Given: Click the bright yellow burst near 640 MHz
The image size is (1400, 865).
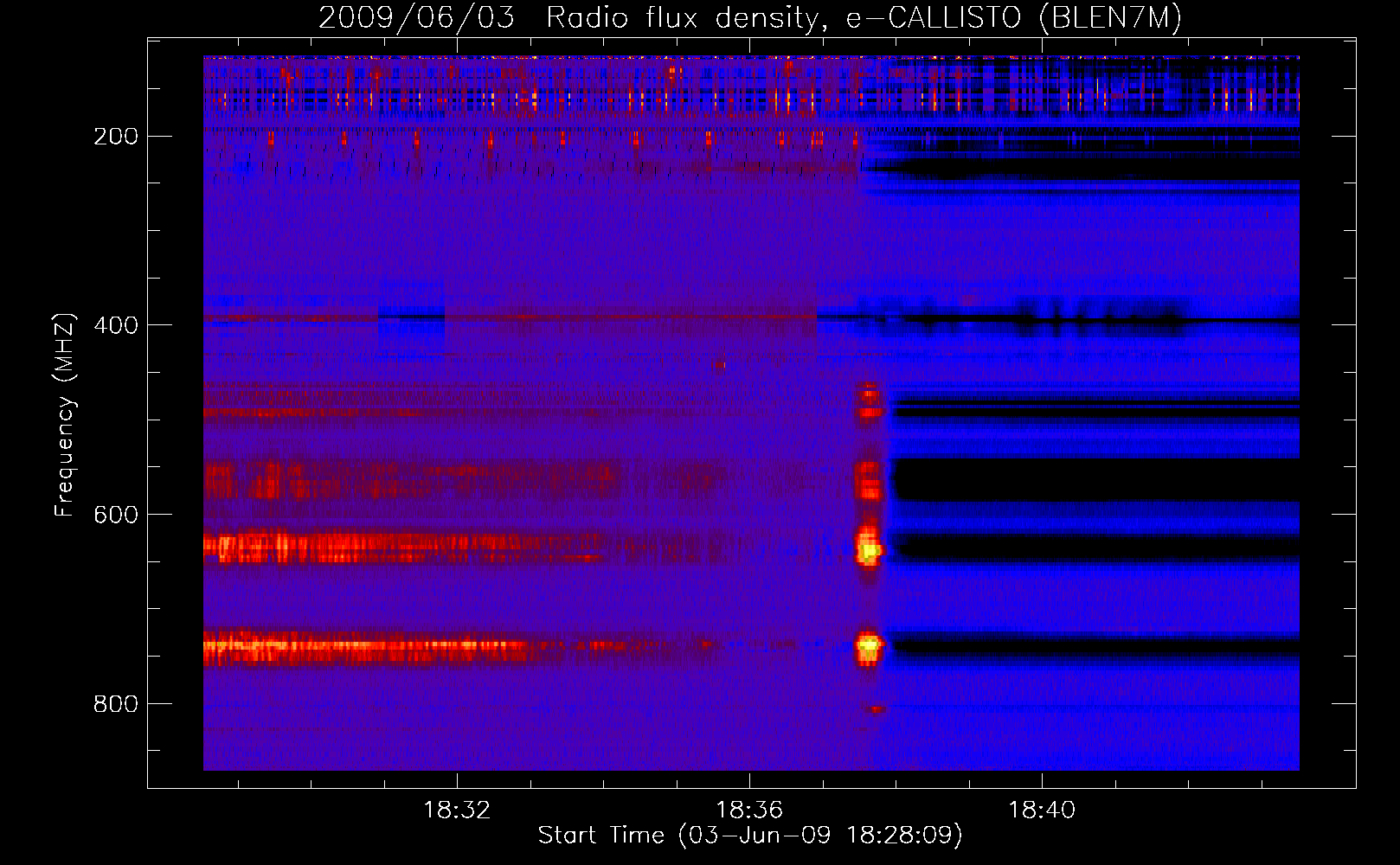Looking at the screenshot, I should click(x=869, y=548).
